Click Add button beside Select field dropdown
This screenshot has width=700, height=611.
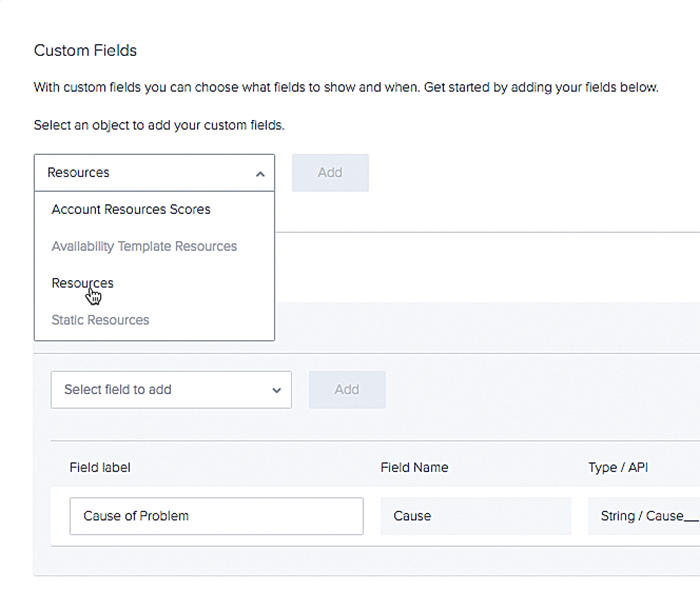(347, 390)
